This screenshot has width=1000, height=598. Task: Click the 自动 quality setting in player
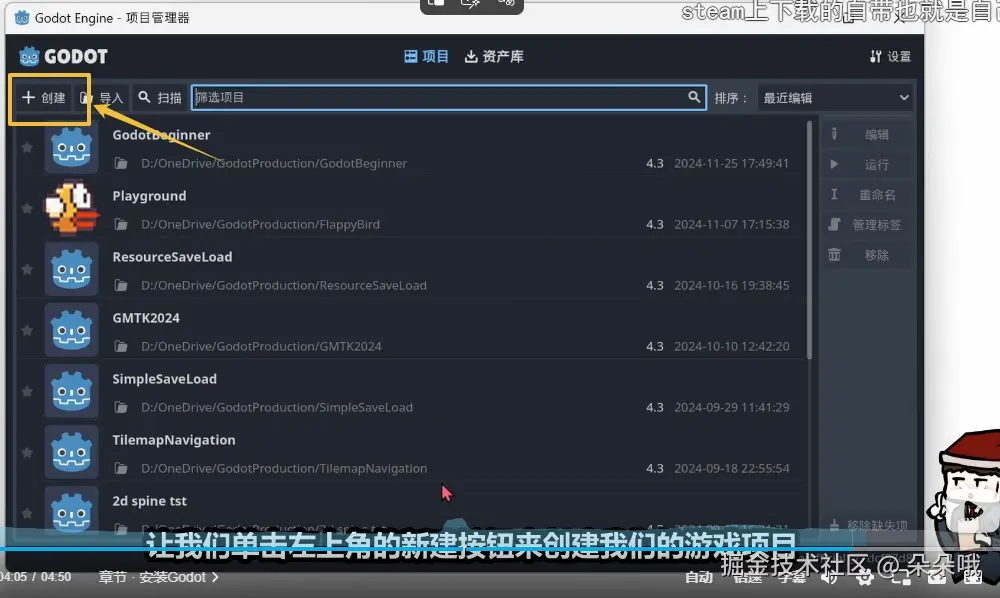pyautogui.click(x=699, y=578)
